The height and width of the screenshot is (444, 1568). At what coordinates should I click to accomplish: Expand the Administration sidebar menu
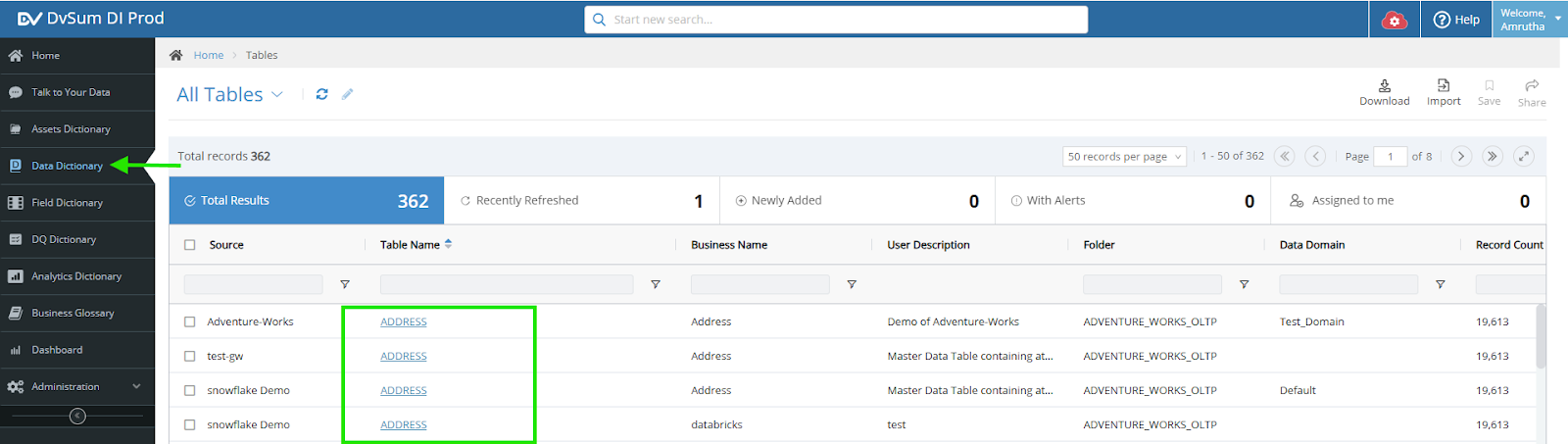click(77, 386)
